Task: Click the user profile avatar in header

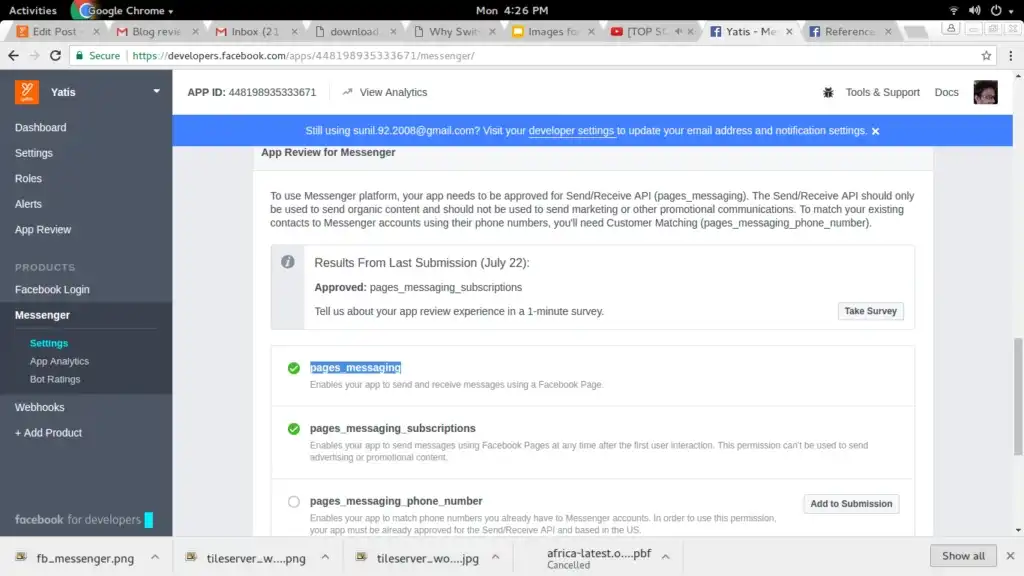Action: pos(985,92)
